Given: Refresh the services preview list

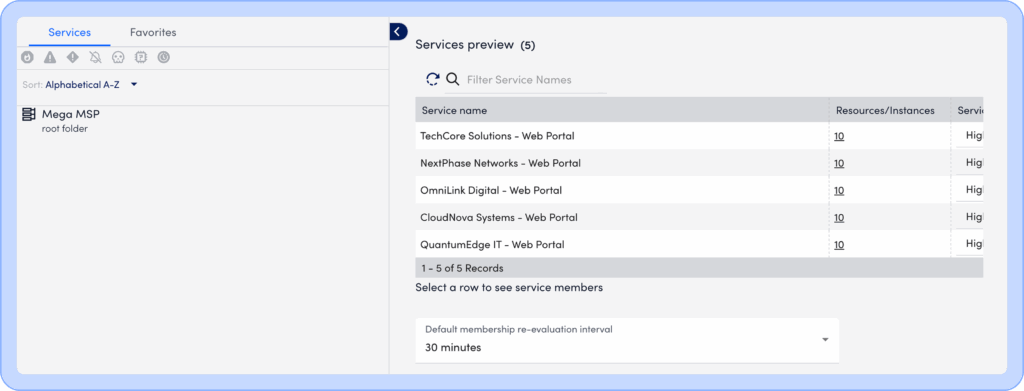Looking at the screenshot, I should point(433,80).
